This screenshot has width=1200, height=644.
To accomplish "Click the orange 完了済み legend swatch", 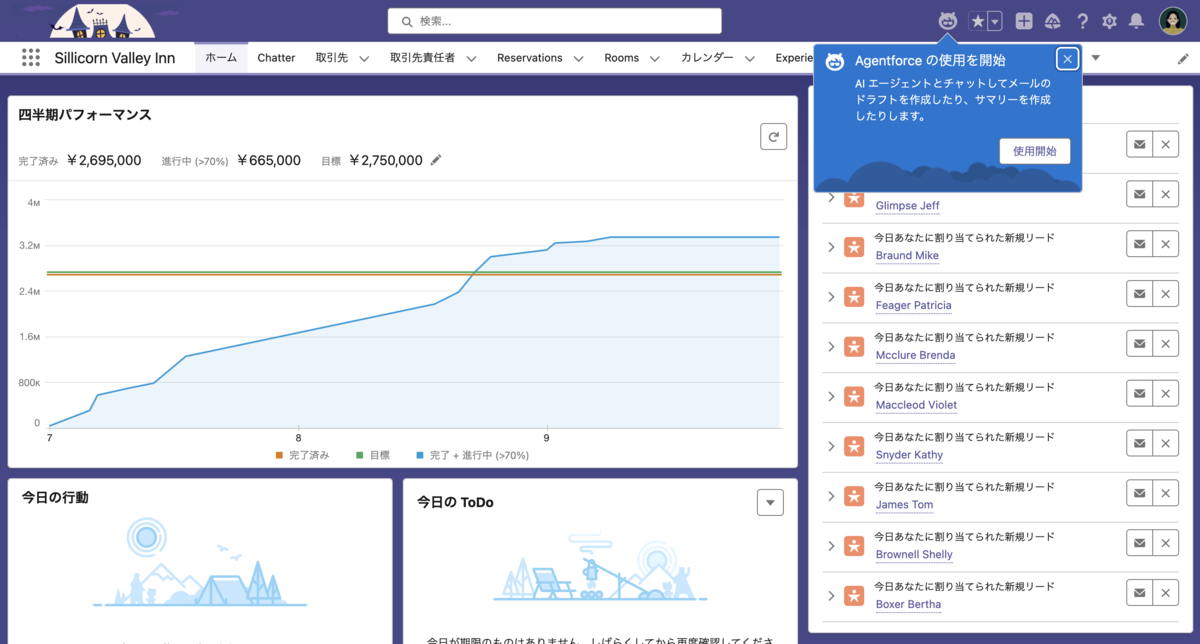I will pyautogui.click(x=280, y=455).
